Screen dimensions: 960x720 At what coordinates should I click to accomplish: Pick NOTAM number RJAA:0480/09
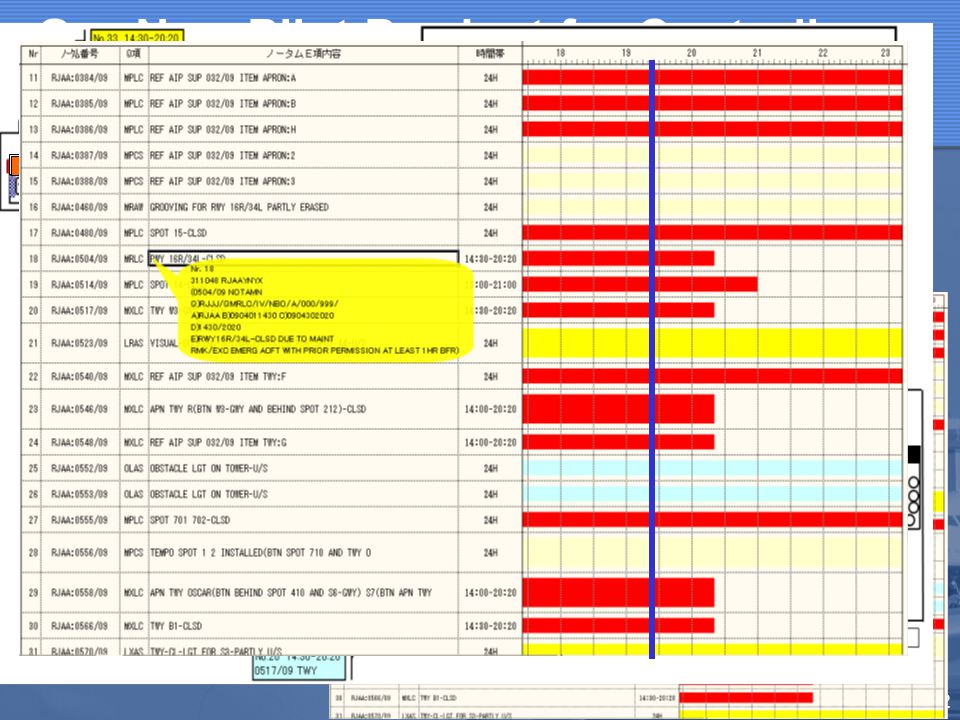click(x=80, y=233)
